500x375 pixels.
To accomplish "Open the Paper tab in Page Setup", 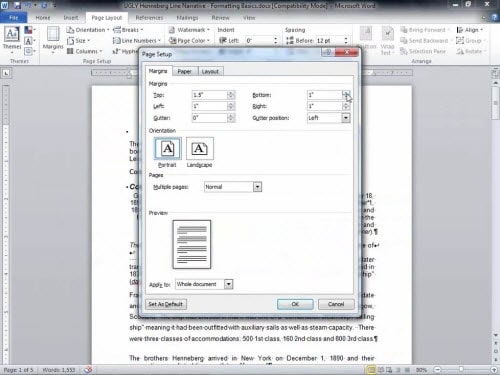I will (184, 71).
